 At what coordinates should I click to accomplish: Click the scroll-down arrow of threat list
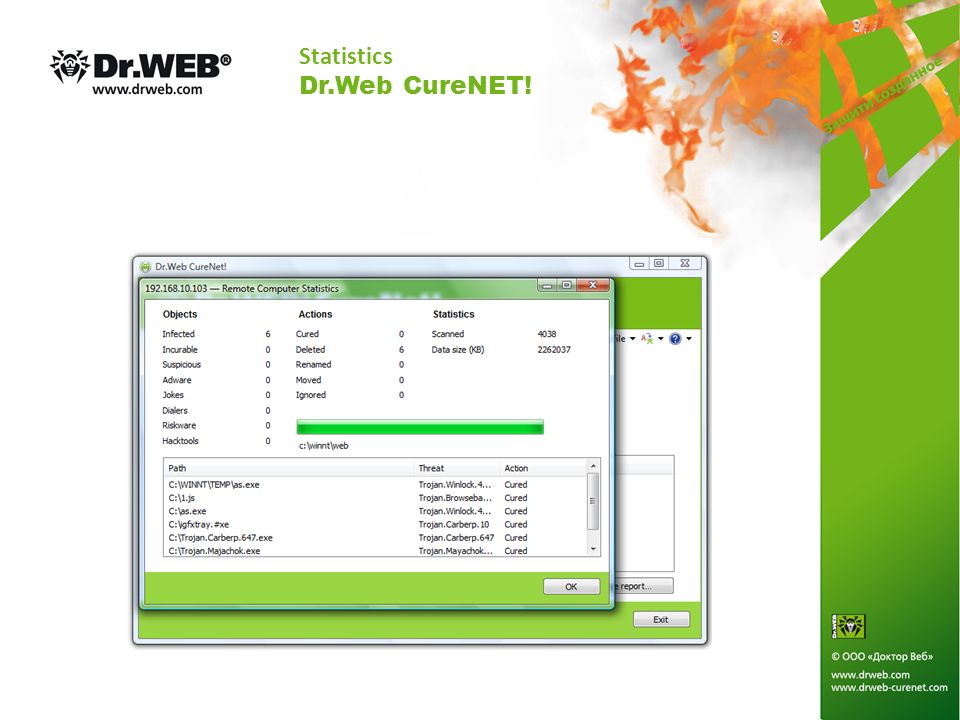[x=593, y=549]
